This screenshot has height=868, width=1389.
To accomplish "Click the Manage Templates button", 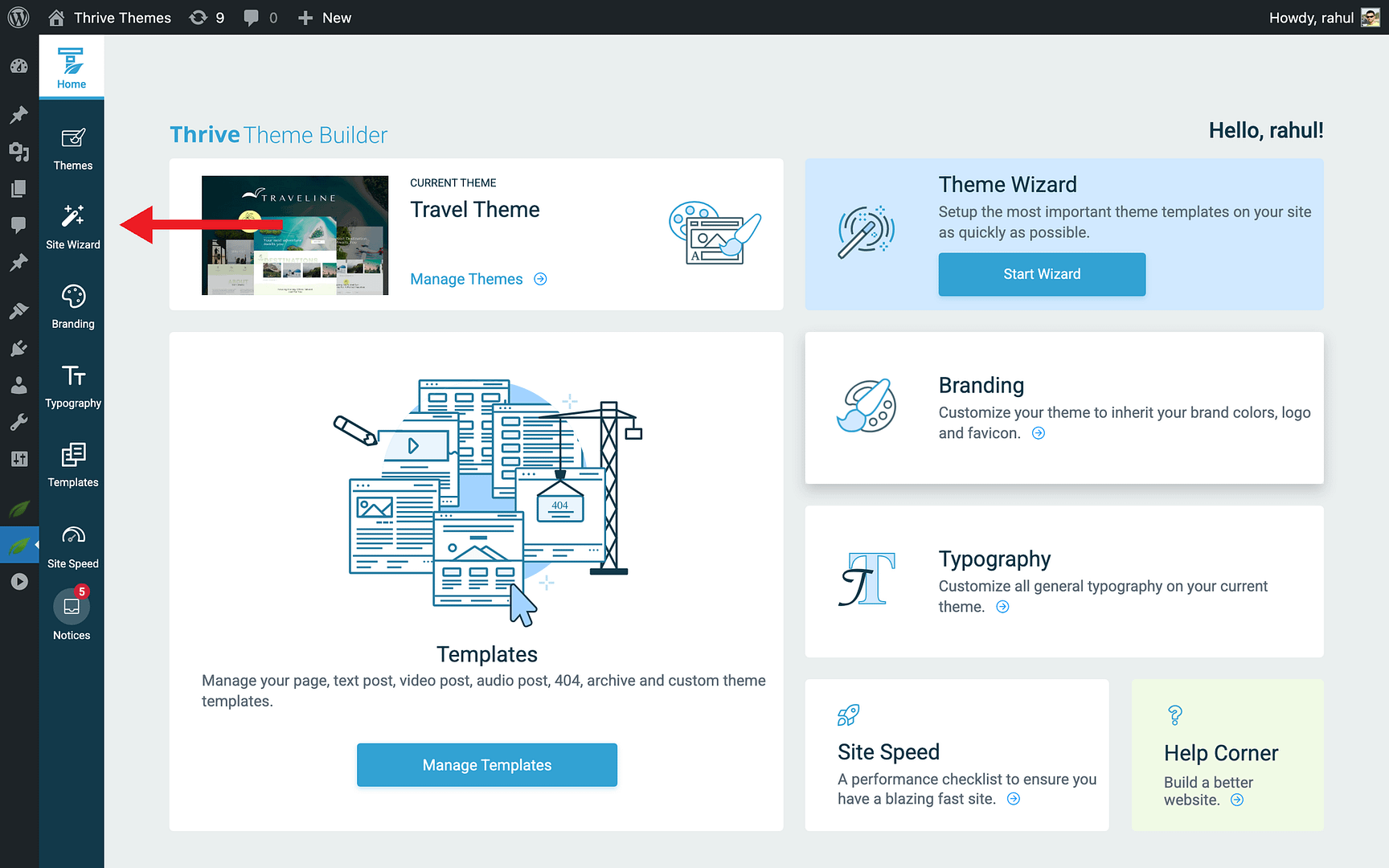I will point(486,764).
